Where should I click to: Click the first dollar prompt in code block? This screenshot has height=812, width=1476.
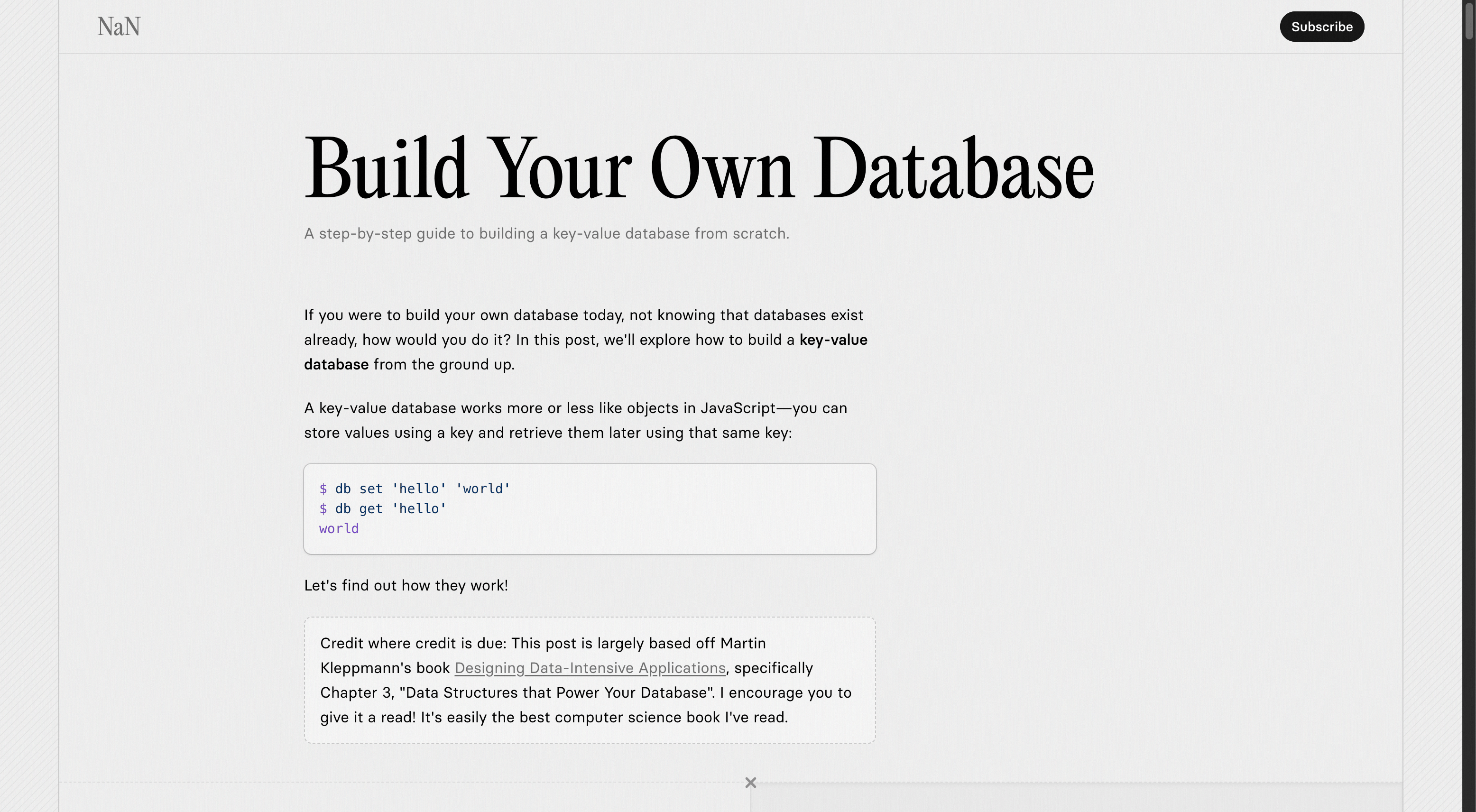tap(323, 489)
